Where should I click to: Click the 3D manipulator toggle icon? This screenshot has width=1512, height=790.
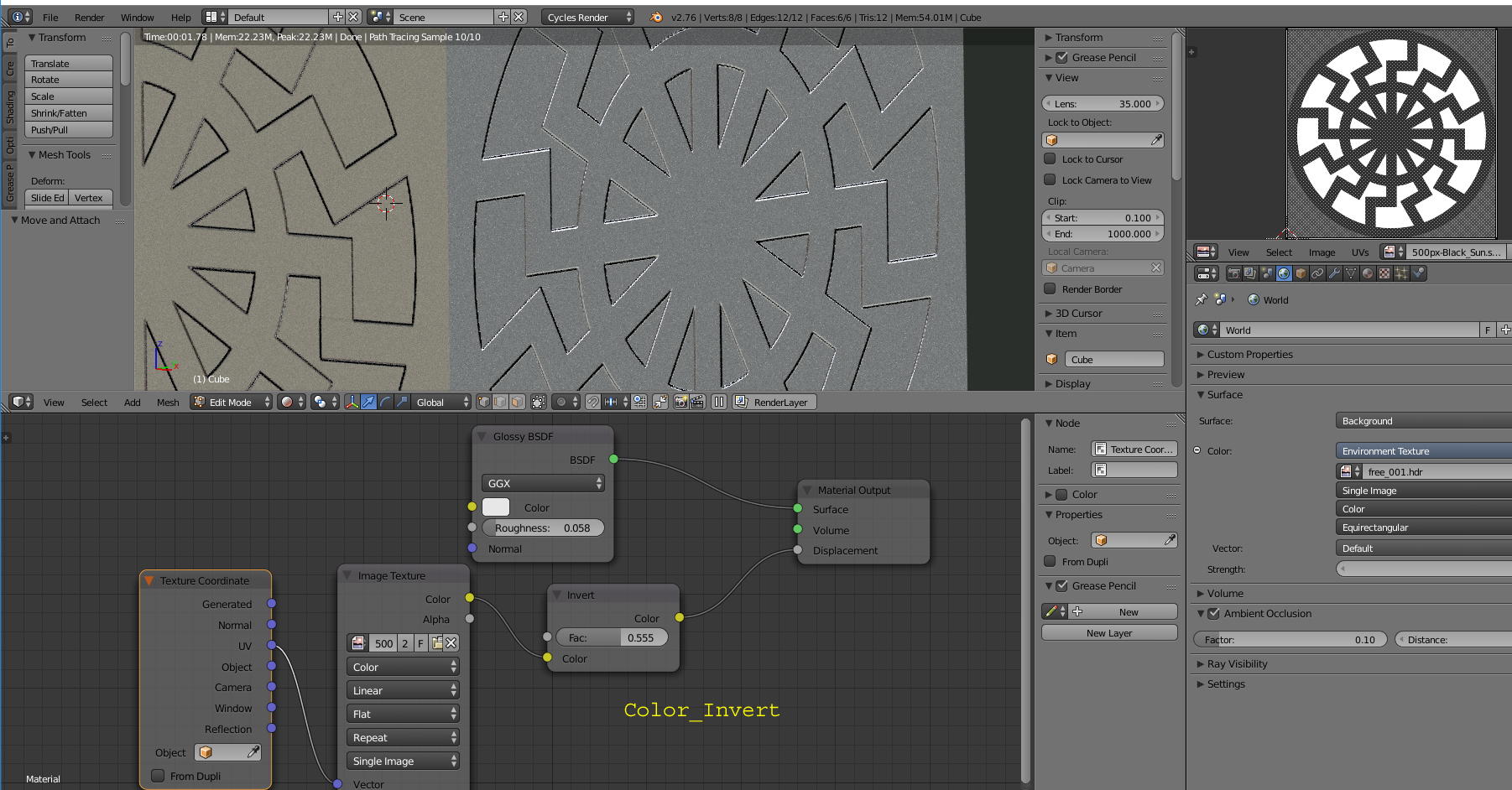click(x=352, y=403)
